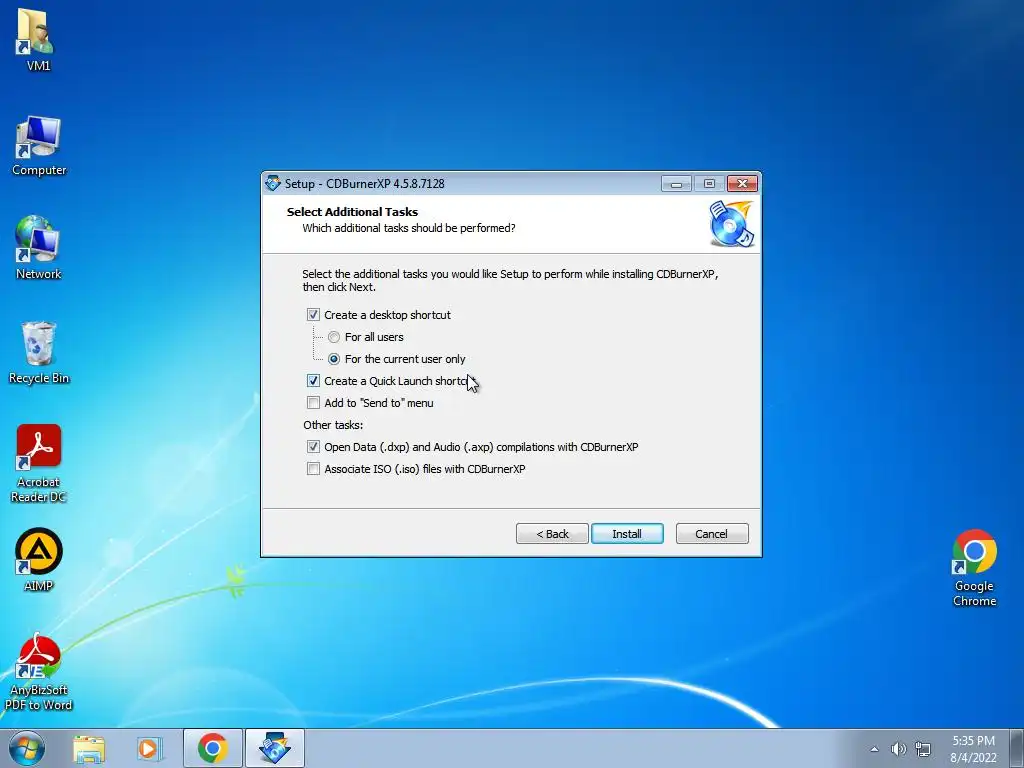
Task: Open Windows Explorer from the taskbar
Action: pos(89,749)
